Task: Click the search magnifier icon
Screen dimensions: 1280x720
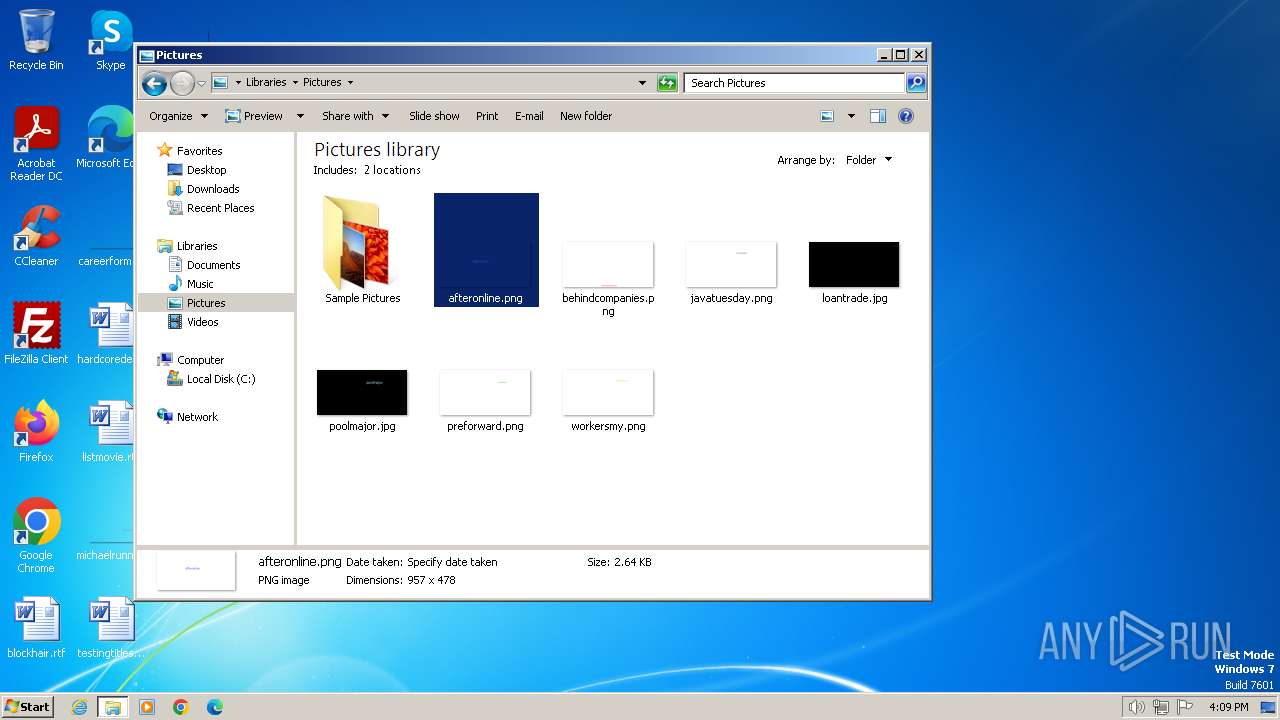Action: click(915, 83)
